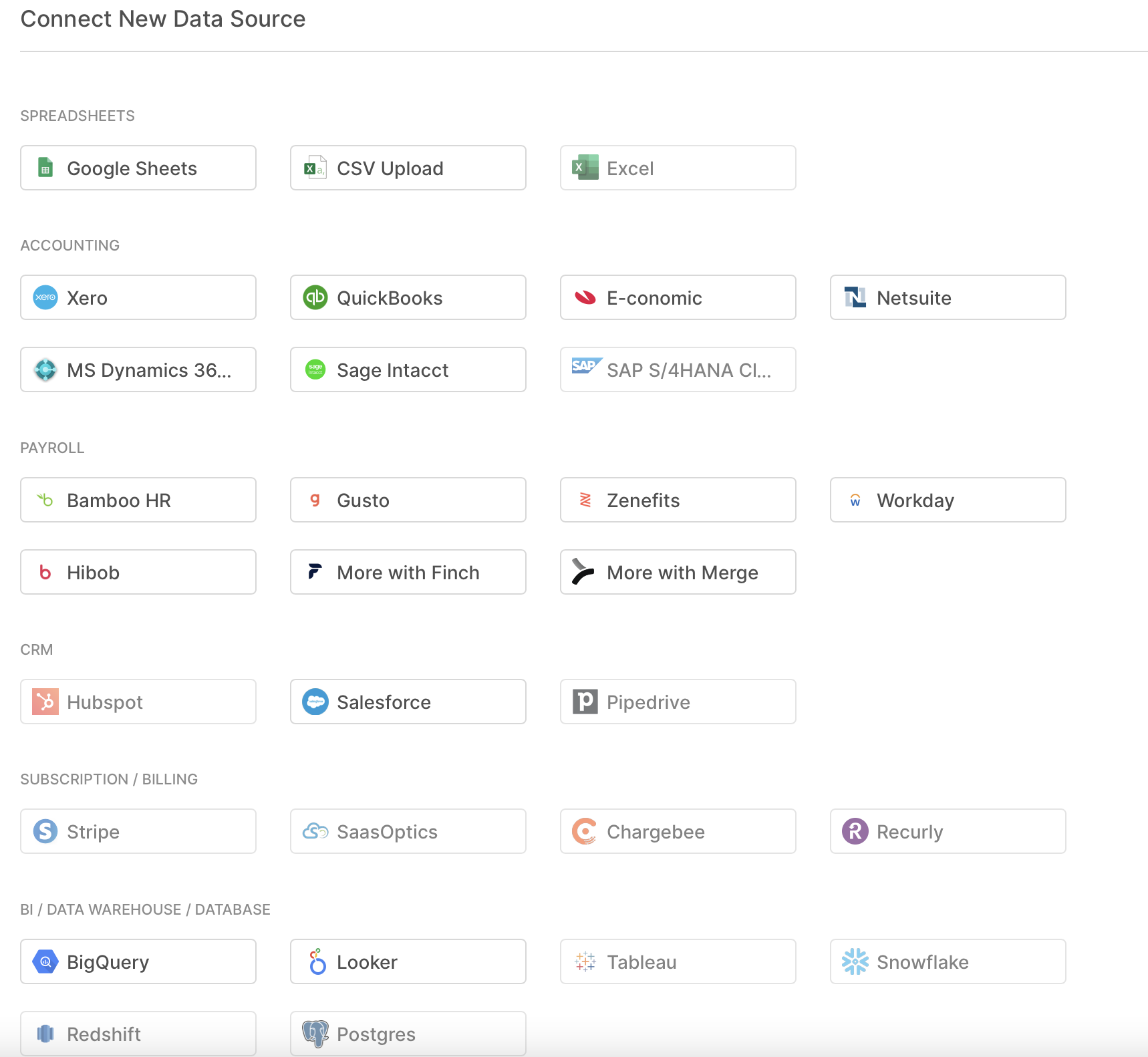The height and width of the screenshot is (1057, 1148).
Task: Select the Stripe billing source
Action: [138, 831]
